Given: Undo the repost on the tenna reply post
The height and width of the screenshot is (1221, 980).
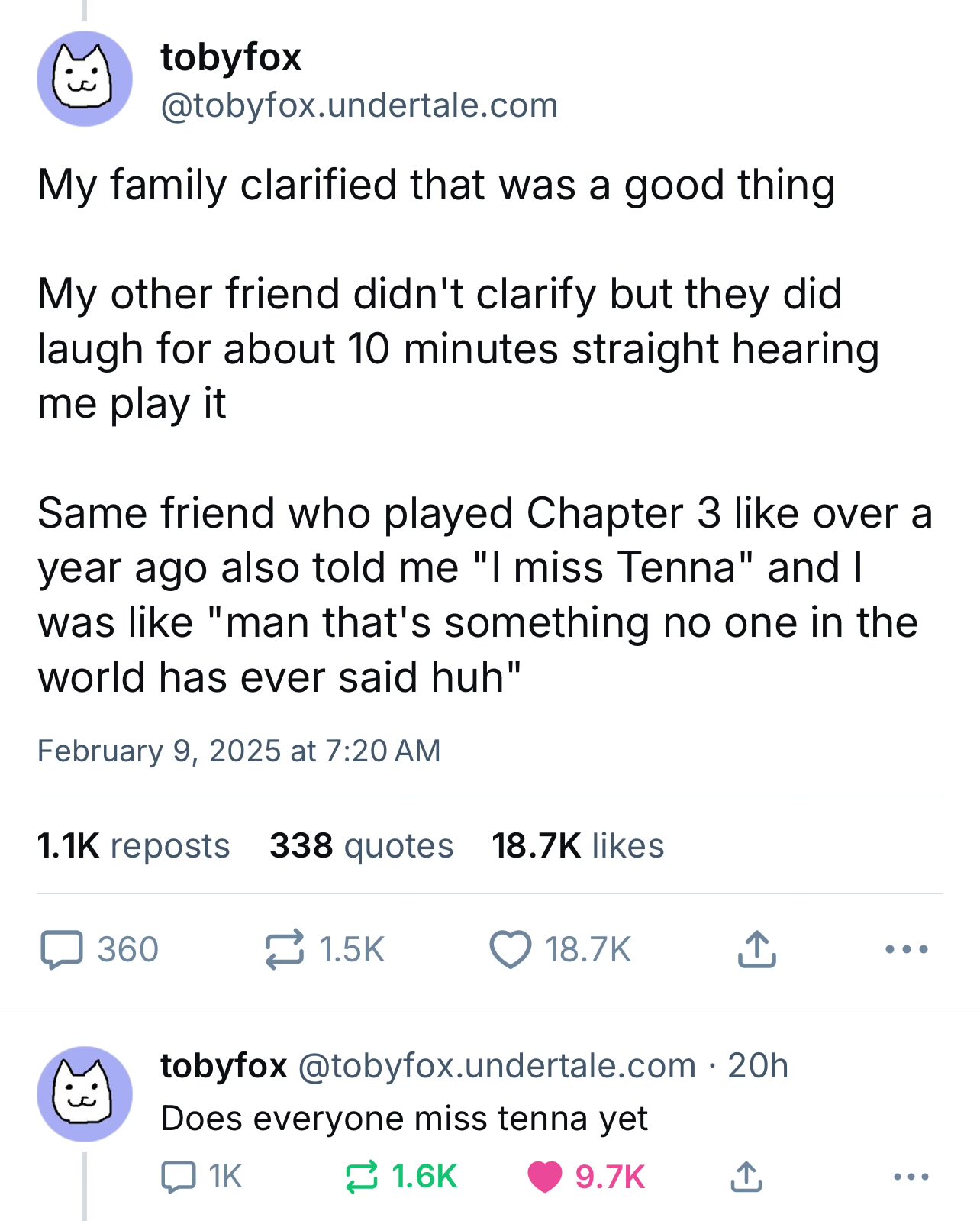Looking at the screenshot, I should click(x=362, y=1177).
